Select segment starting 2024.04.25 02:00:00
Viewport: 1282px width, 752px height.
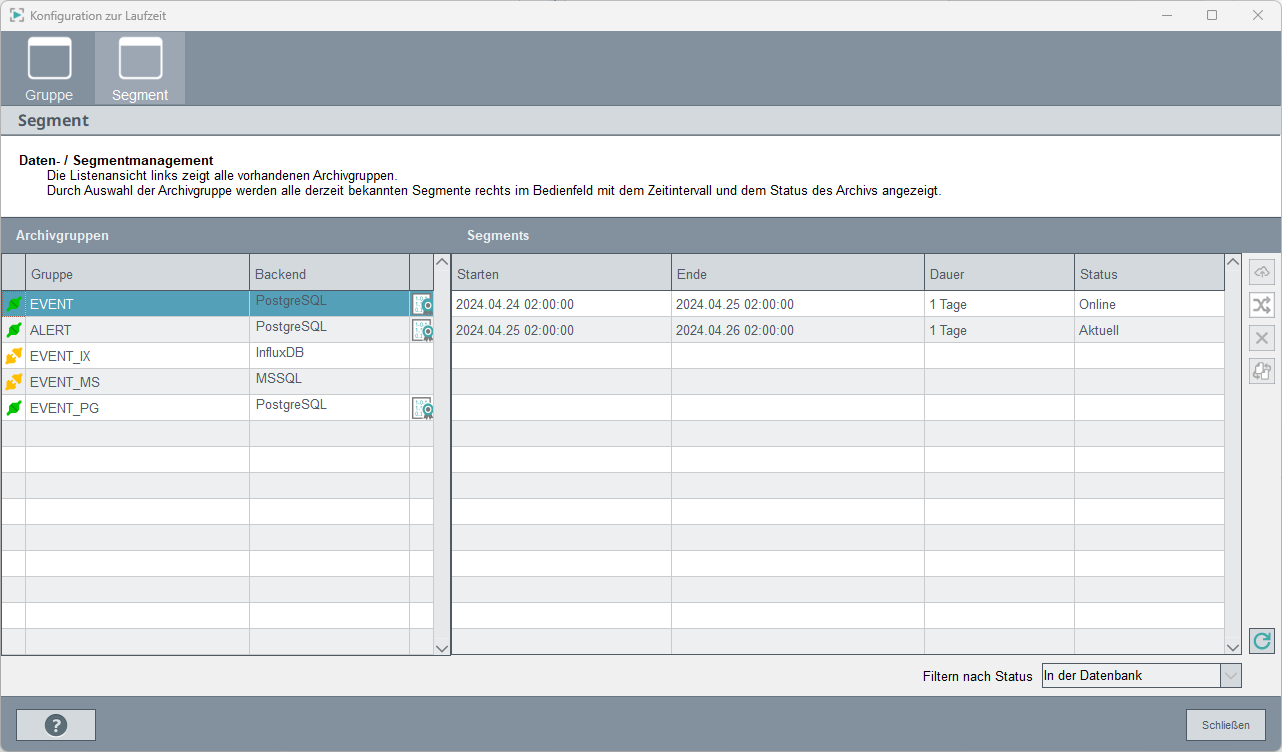point(838,330)
